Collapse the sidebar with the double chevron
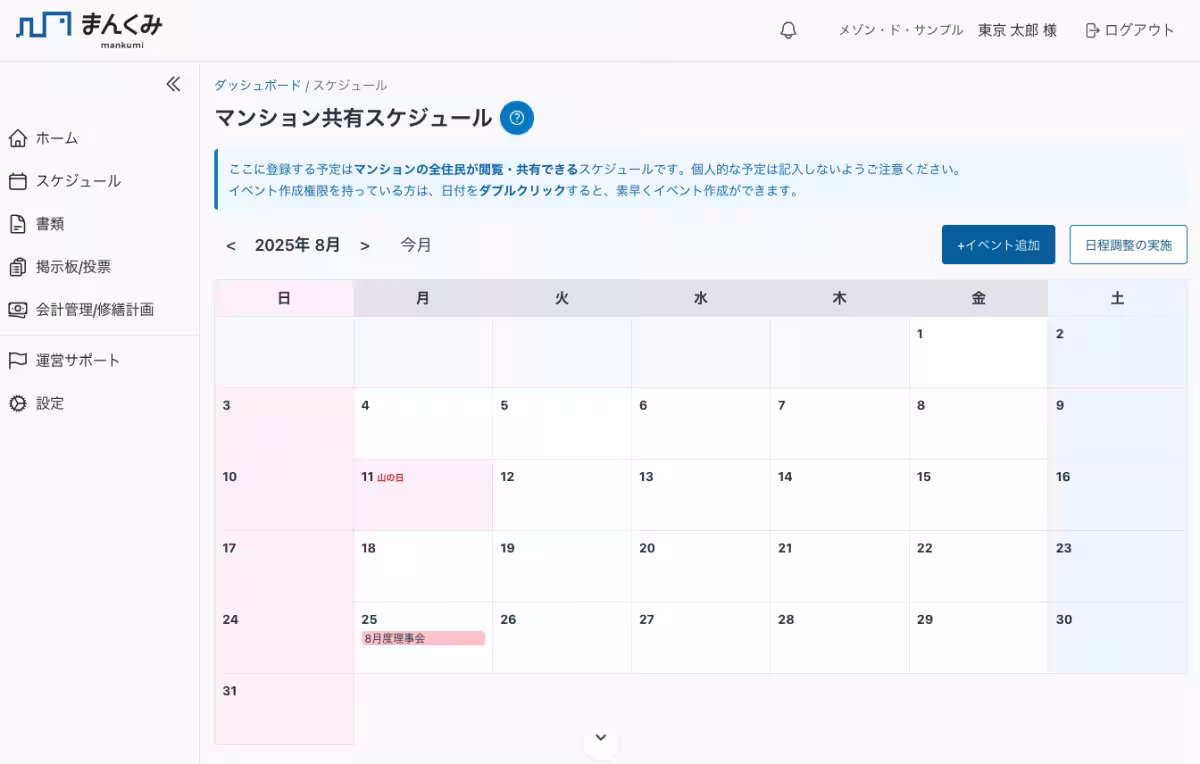 172,84
